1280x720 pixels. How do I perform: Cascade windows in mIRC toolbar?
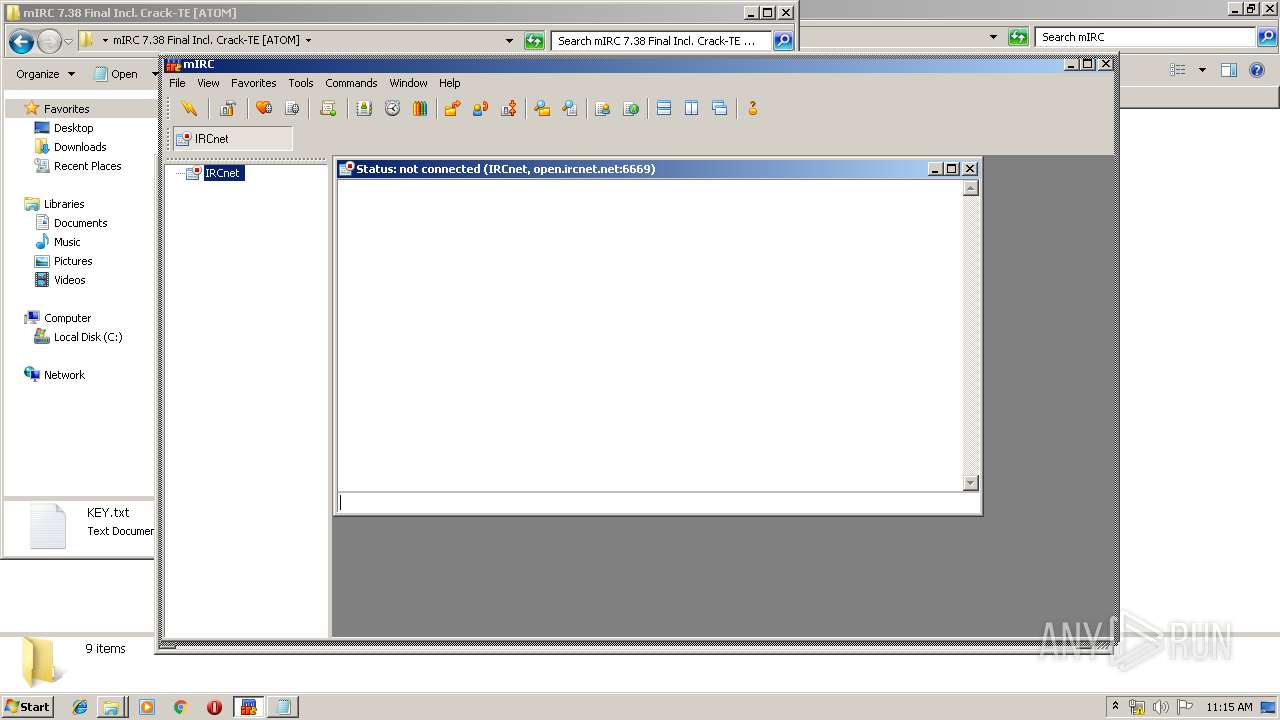pyautogui.click(x=720, y=108)
